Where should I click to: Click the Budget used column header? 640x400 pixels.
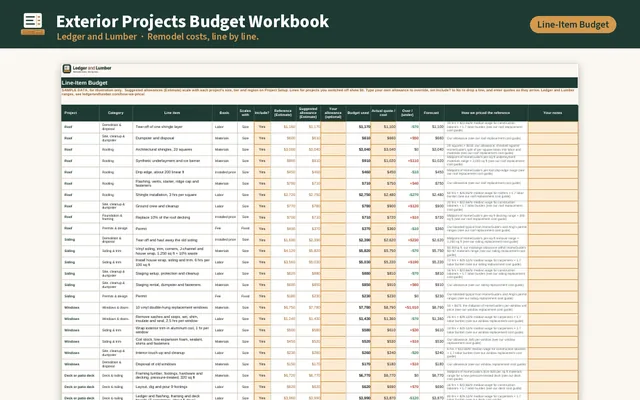(358, 113)
